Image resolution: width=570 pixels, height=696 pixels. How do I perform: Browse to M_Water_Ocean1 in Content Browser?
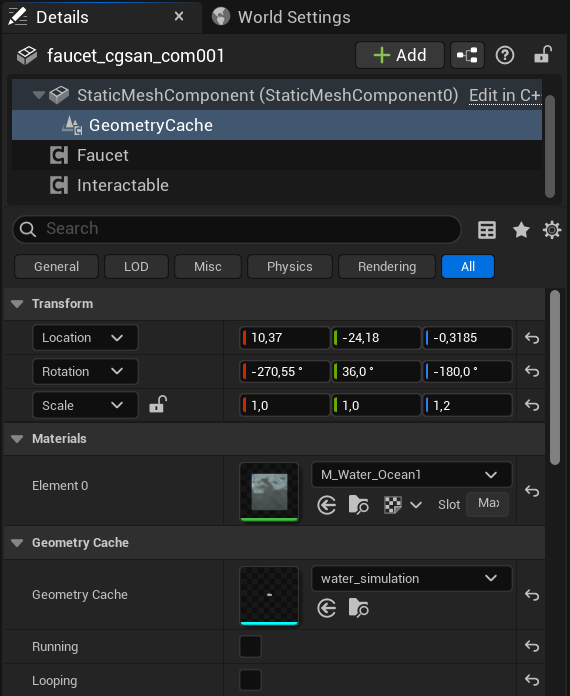[x=359, y=505]
